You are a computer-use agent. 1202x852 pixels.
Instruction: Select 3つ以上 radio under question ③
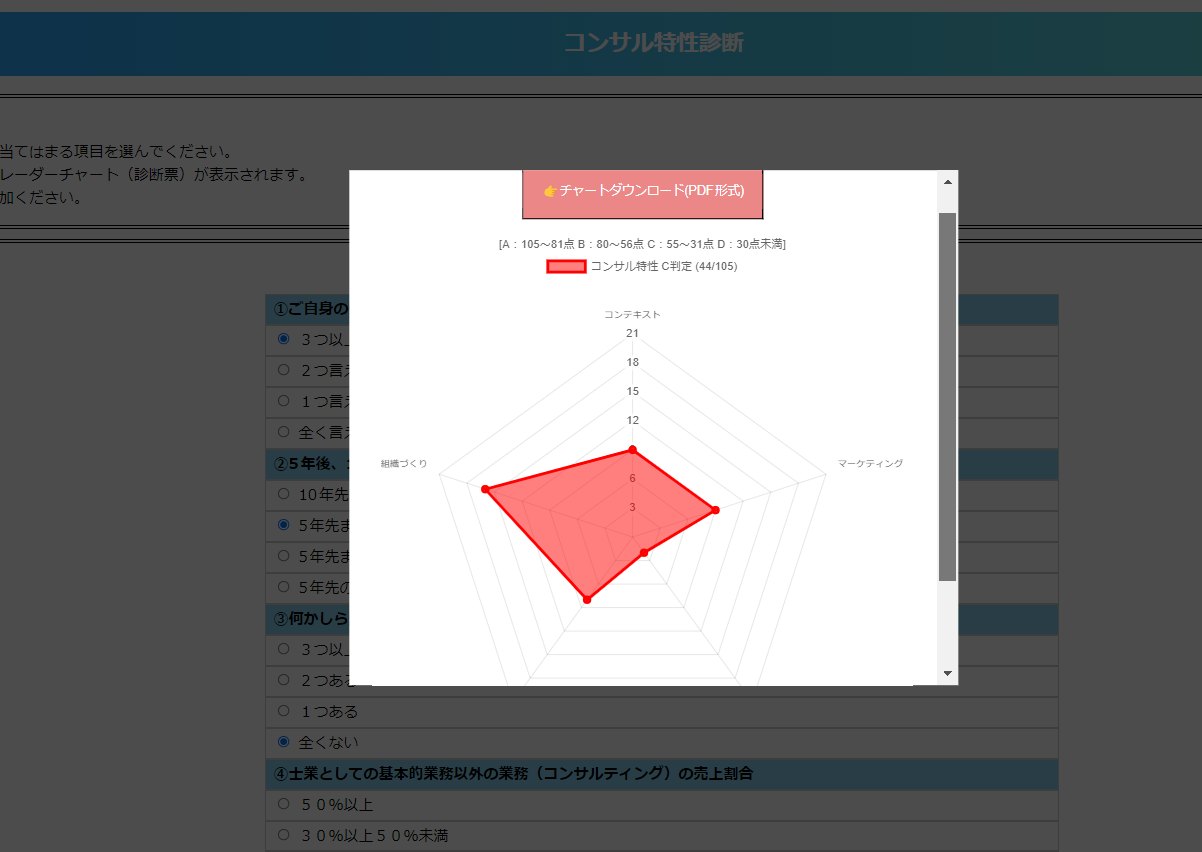283,649
